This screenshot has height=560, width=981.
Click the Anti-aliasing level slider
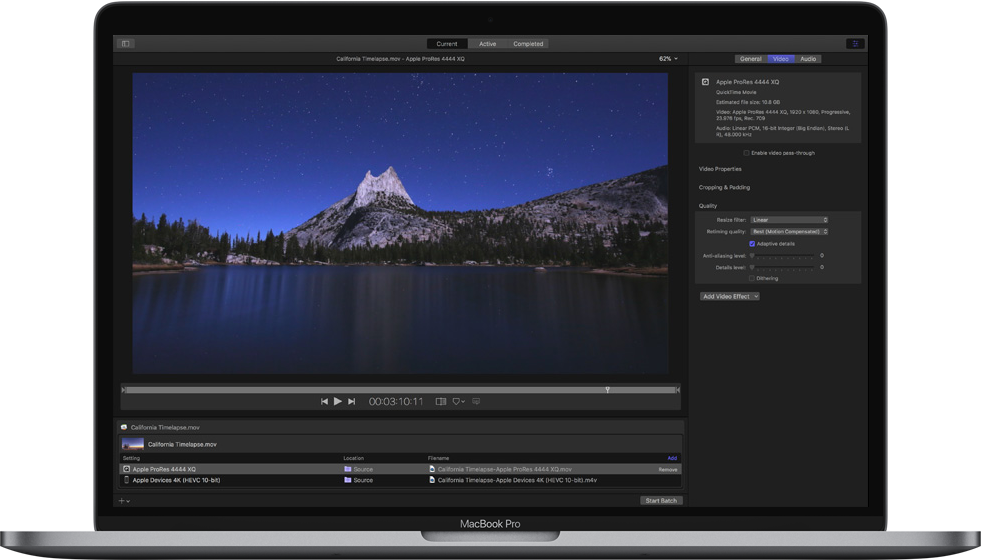[x=782, y=256]
